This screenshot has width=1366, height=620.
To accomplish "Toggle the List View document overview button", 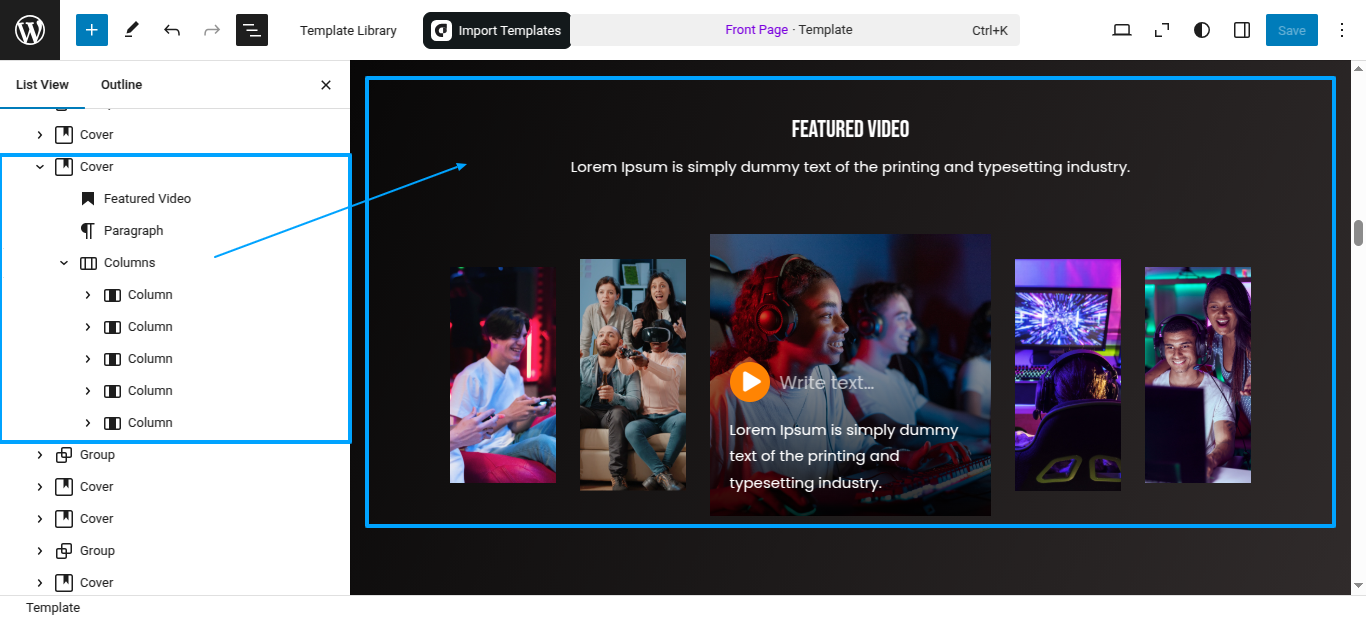I will coord(252,30).
